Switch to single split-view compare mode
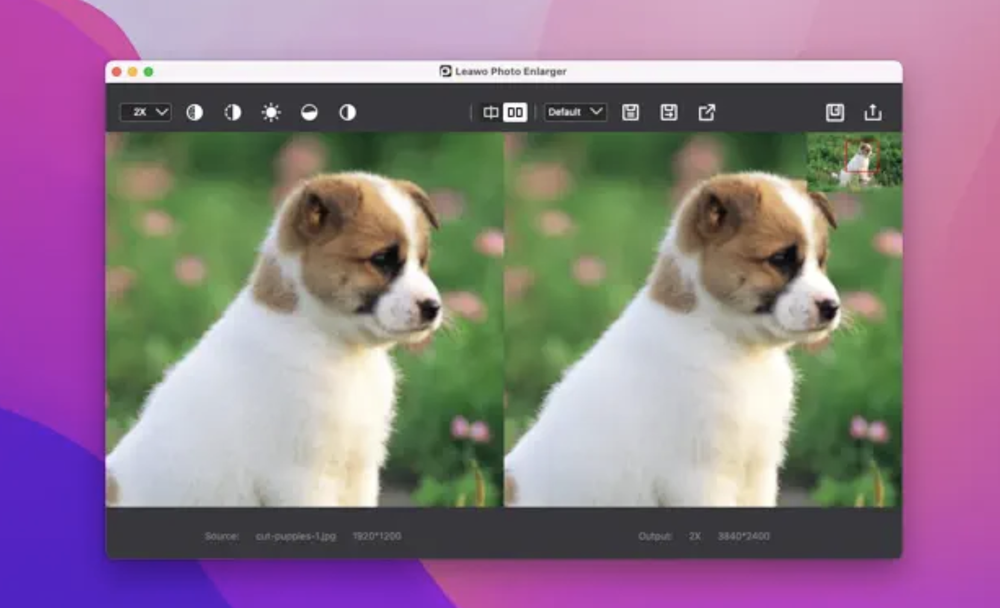This screenshot has width=1000, height=608. (490, 113)
